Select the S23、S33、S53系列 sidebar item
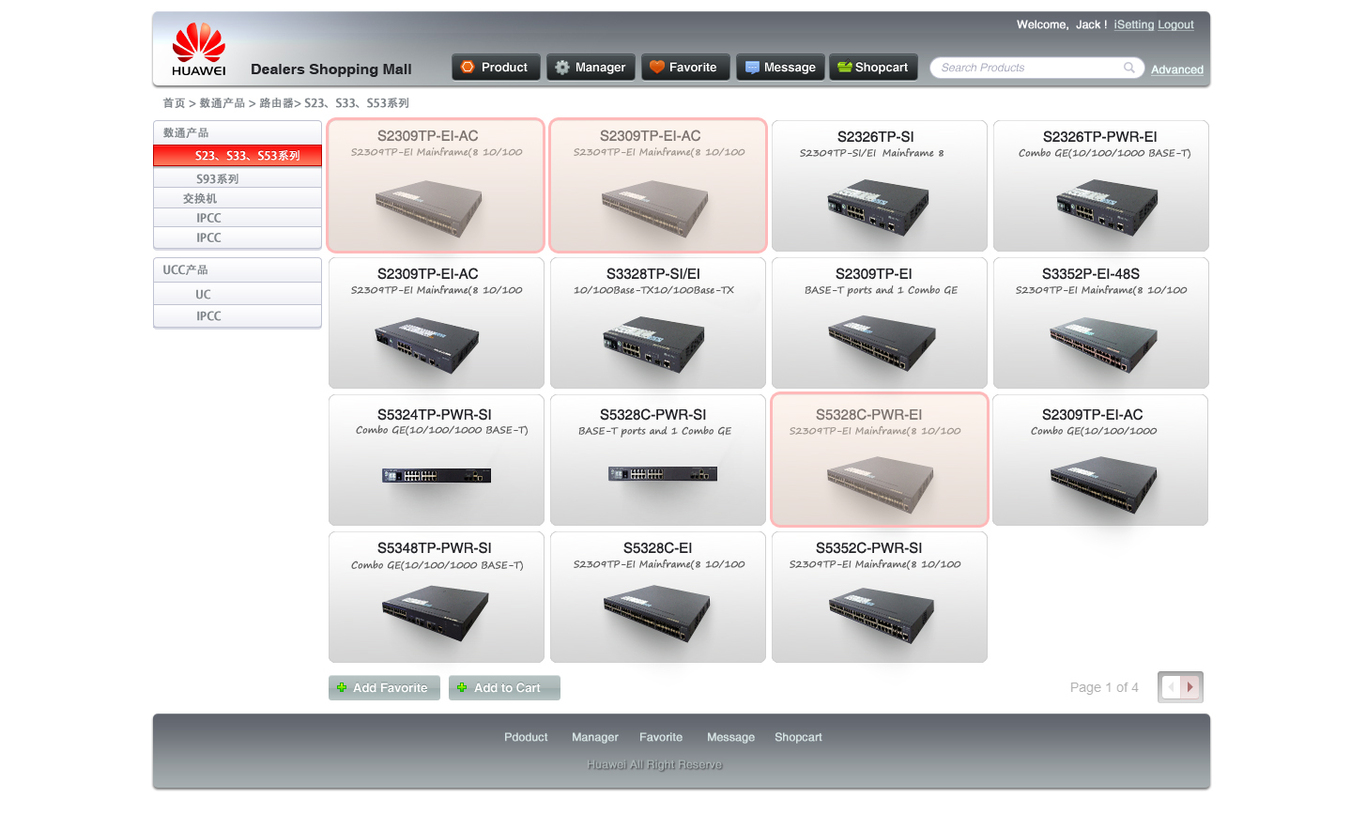1366x829 pixels. click(237, 156)
